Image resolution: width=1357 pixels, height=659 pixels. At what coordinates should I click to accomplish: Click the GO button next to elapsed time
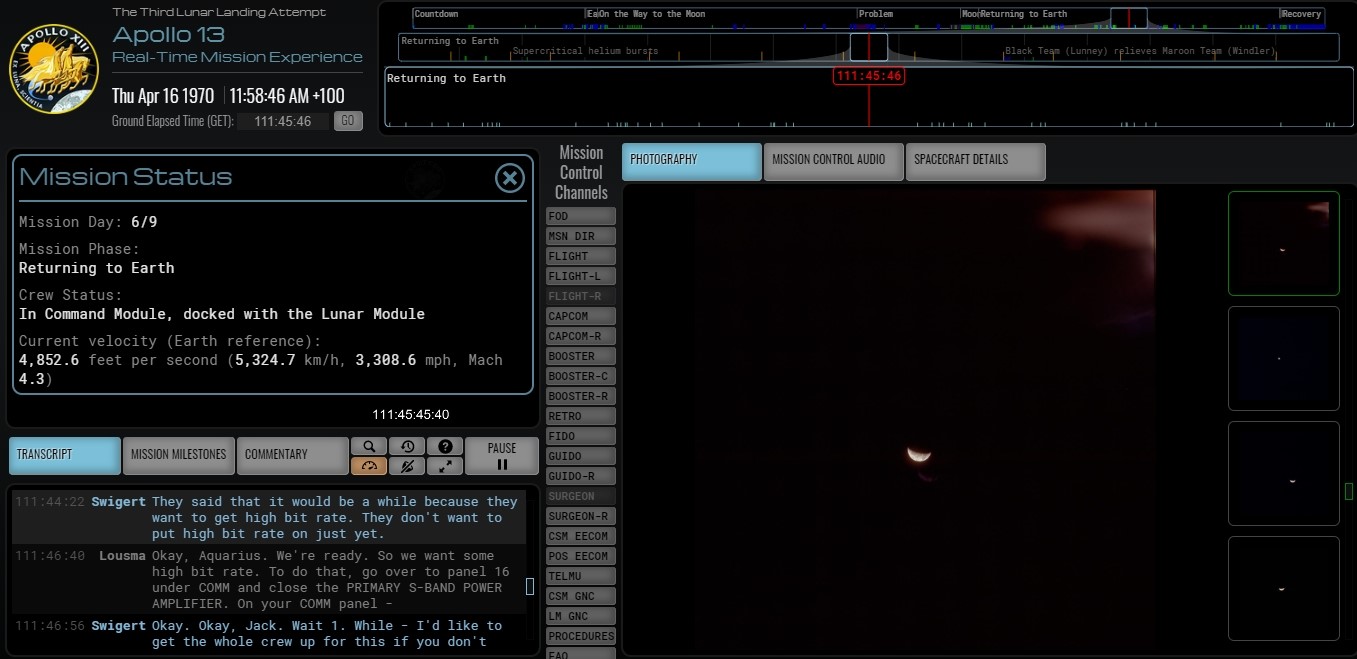click(348, 121)
